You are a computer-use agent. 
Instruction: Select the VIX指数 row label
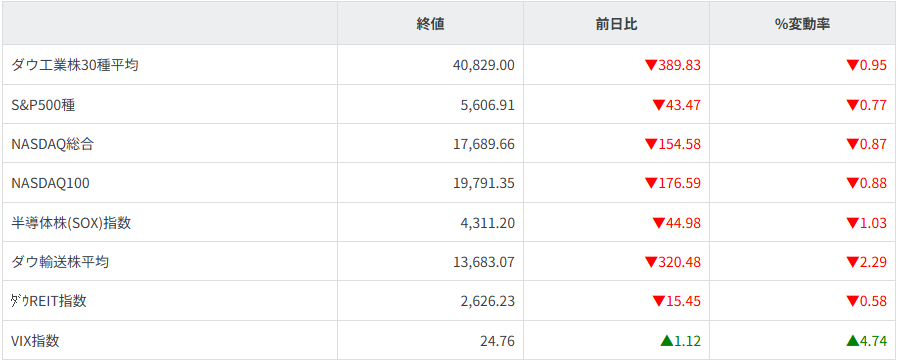35,341
